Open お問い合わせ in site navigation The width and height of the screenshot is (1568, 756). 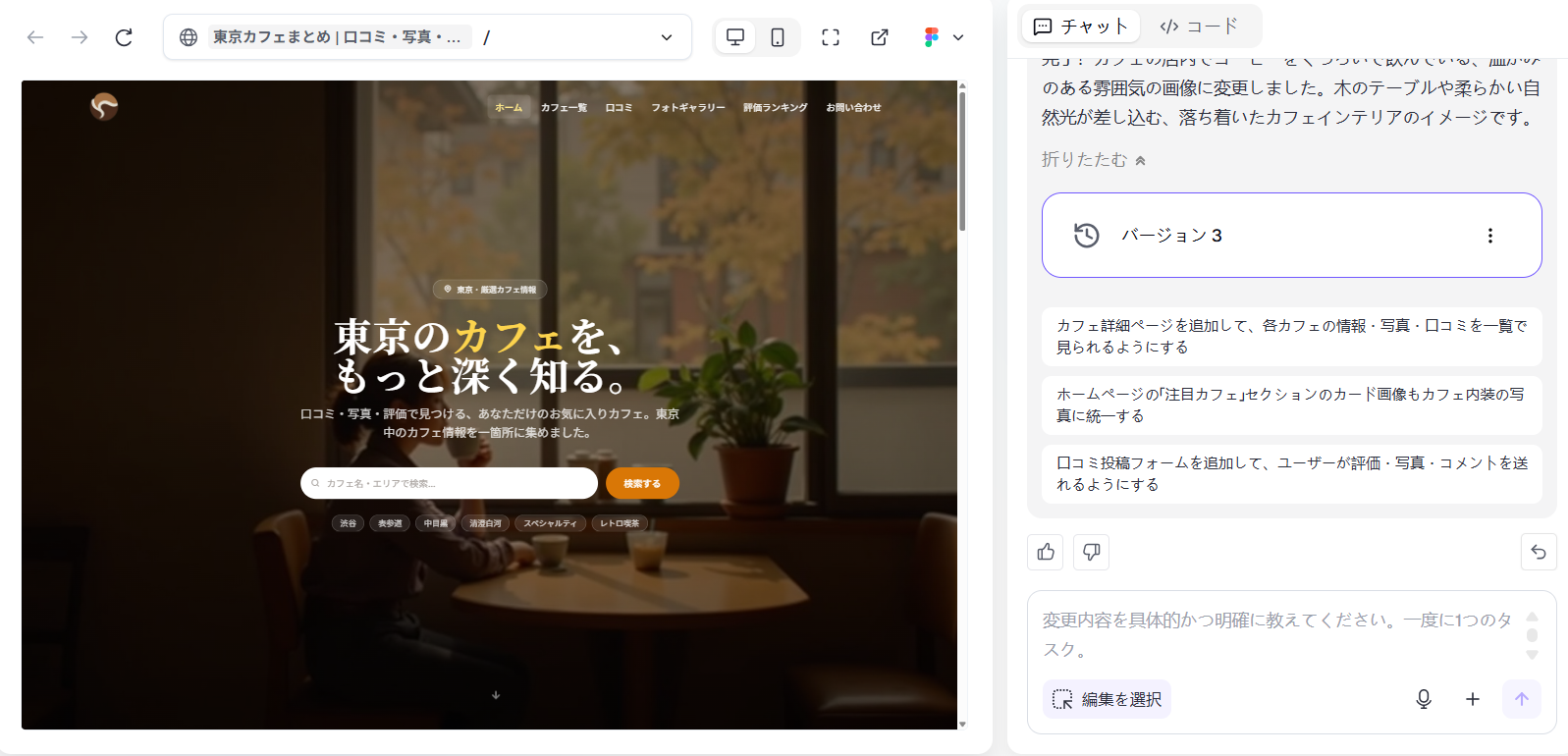tap(853, 108)
